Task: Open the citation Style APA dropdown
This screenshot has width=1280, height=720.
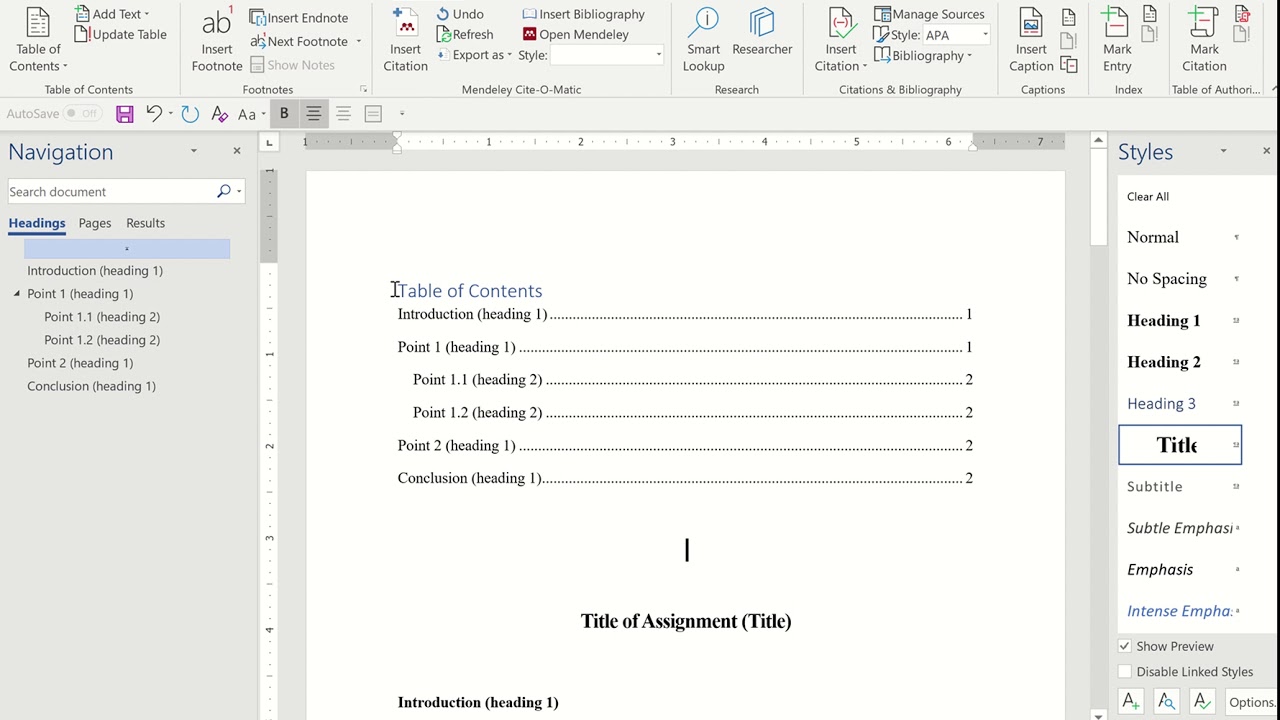Action: (956, 35)
